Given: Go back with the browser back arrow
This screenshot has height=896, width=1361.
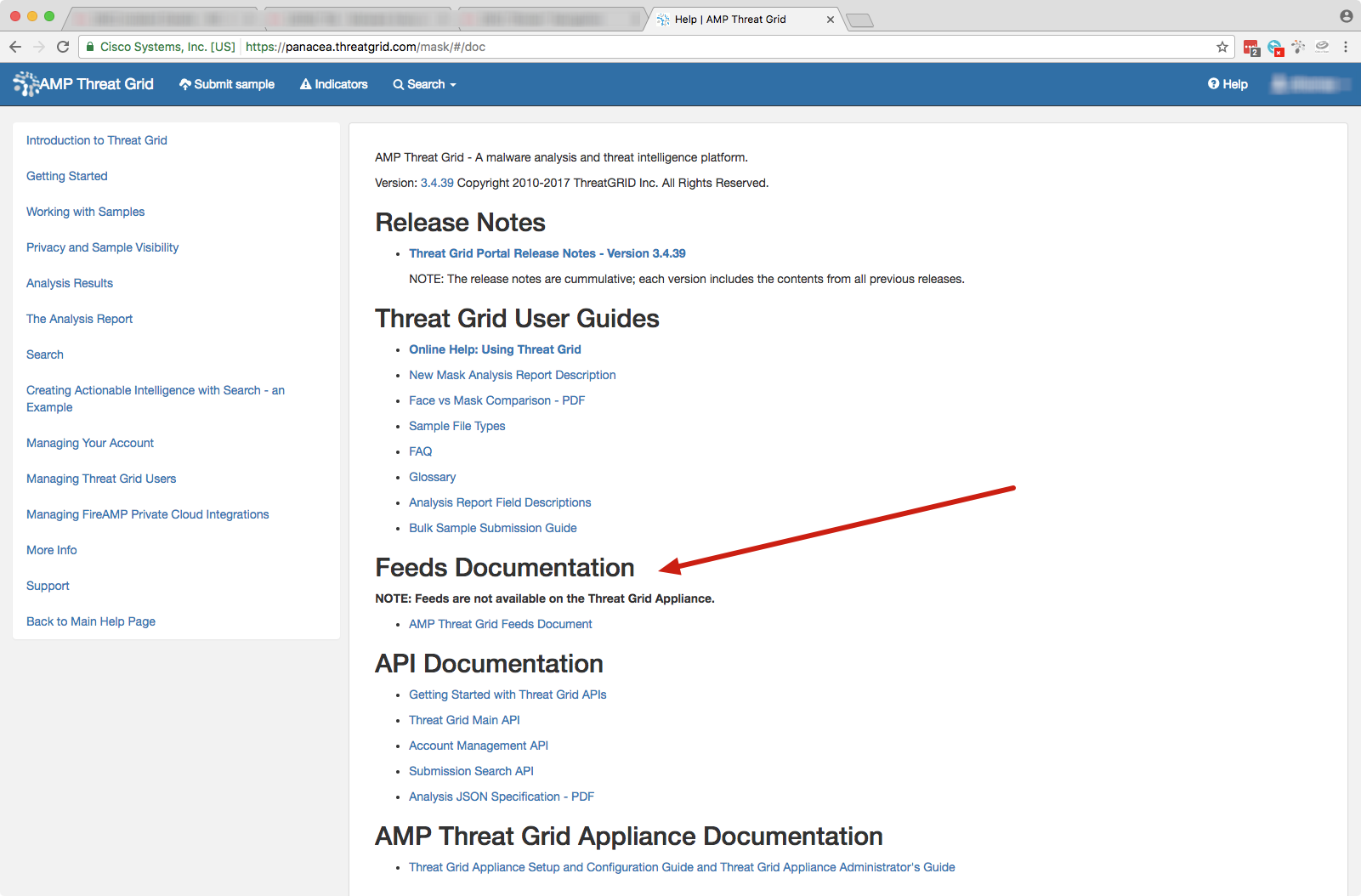Looking at the screenshot, I should tap(15, 47).
